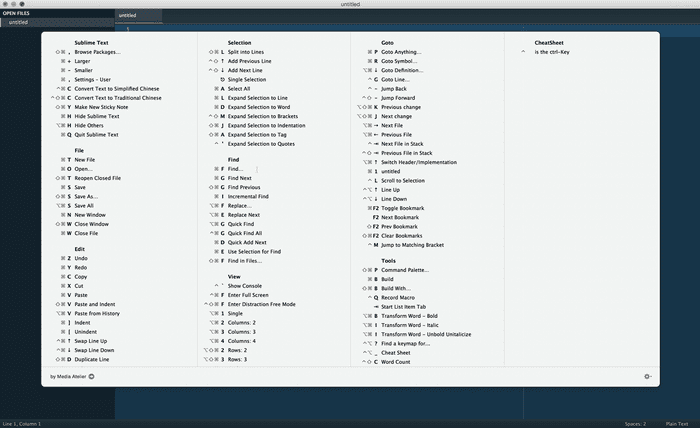
Task: Click Build With... entry
Action: click(x=396, y=288)
